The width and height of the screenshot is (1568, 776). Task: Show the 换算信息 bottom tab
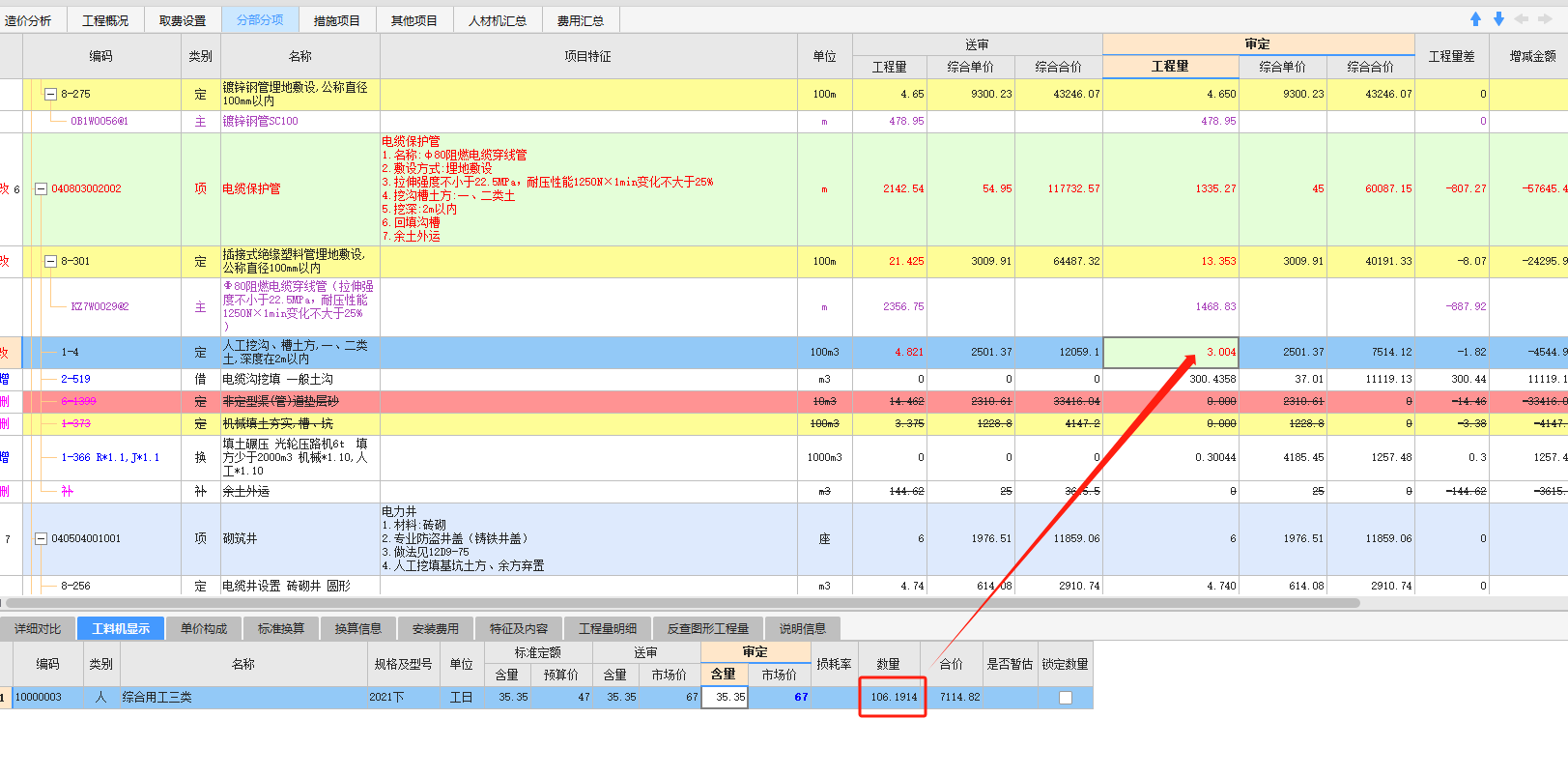point(358,628)
